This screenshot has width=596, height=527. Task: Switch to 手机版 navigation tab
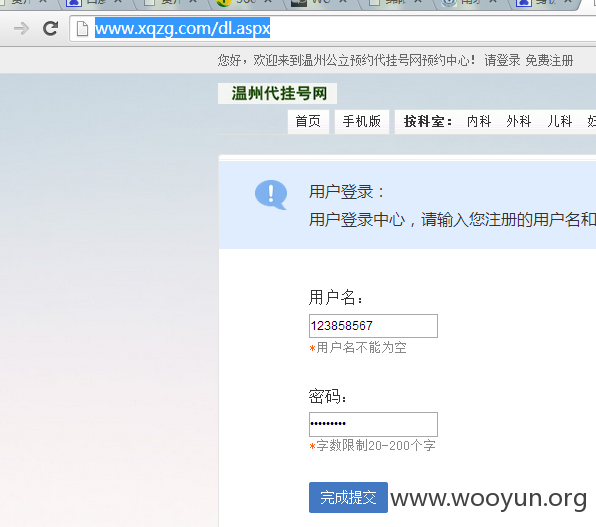click(361, 122)
